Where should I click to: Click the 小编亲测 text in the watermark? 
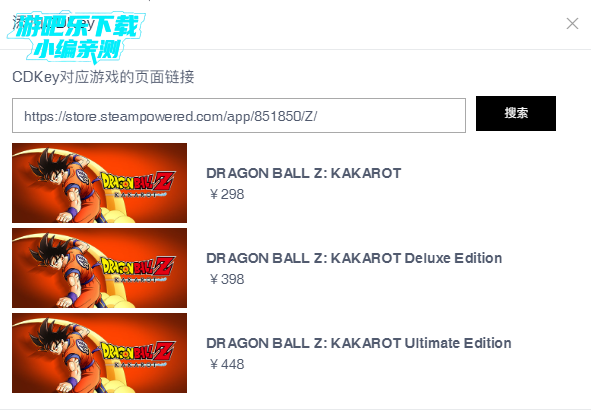(77, 50)
